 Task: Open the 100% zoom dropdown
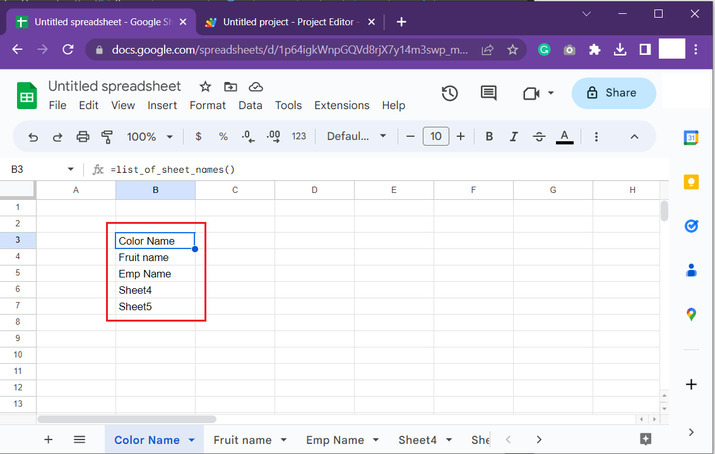(x=150, y=137)
